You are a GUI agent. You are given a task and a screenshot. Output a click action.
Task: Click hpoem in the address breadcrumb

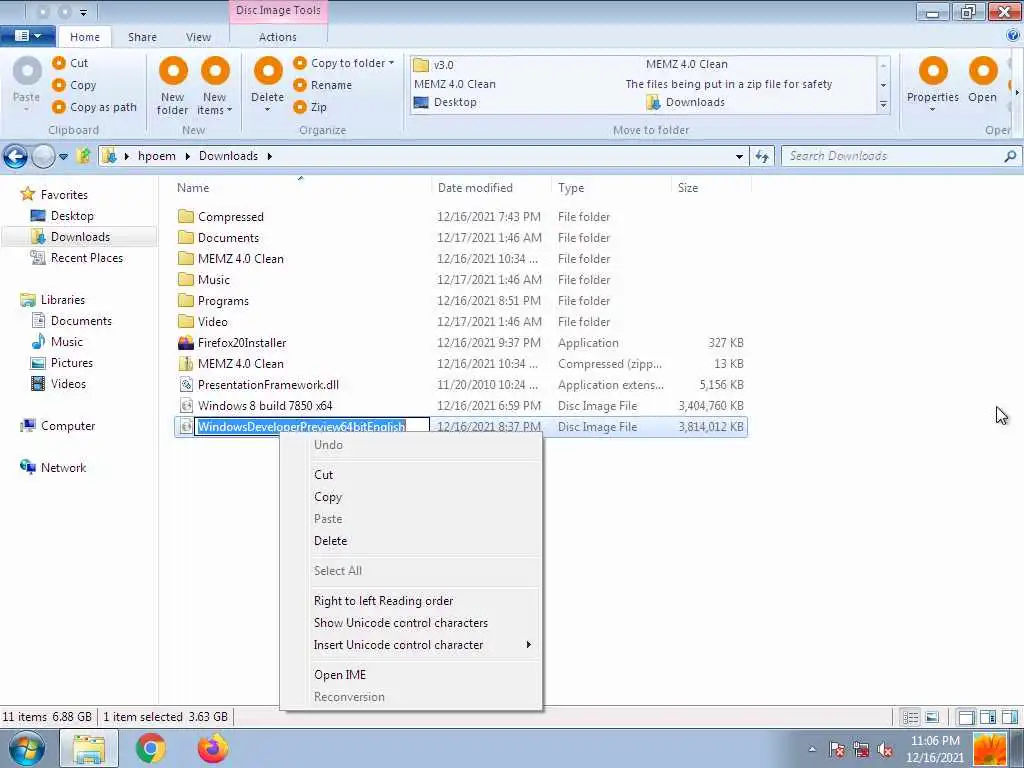pyautogui.click(x=157, y=156)
